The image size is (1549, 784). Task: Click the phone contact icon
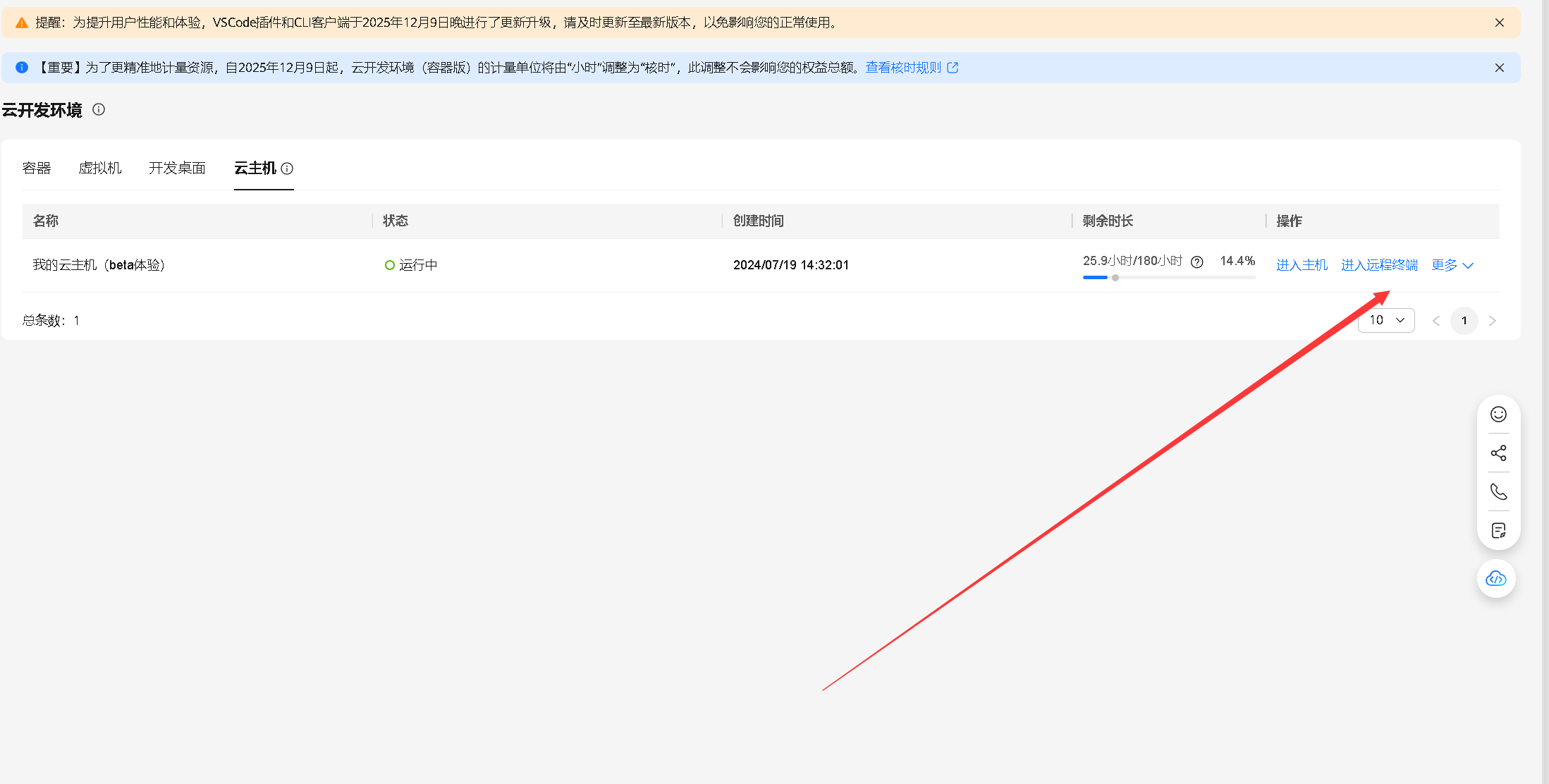[1498, 491]
